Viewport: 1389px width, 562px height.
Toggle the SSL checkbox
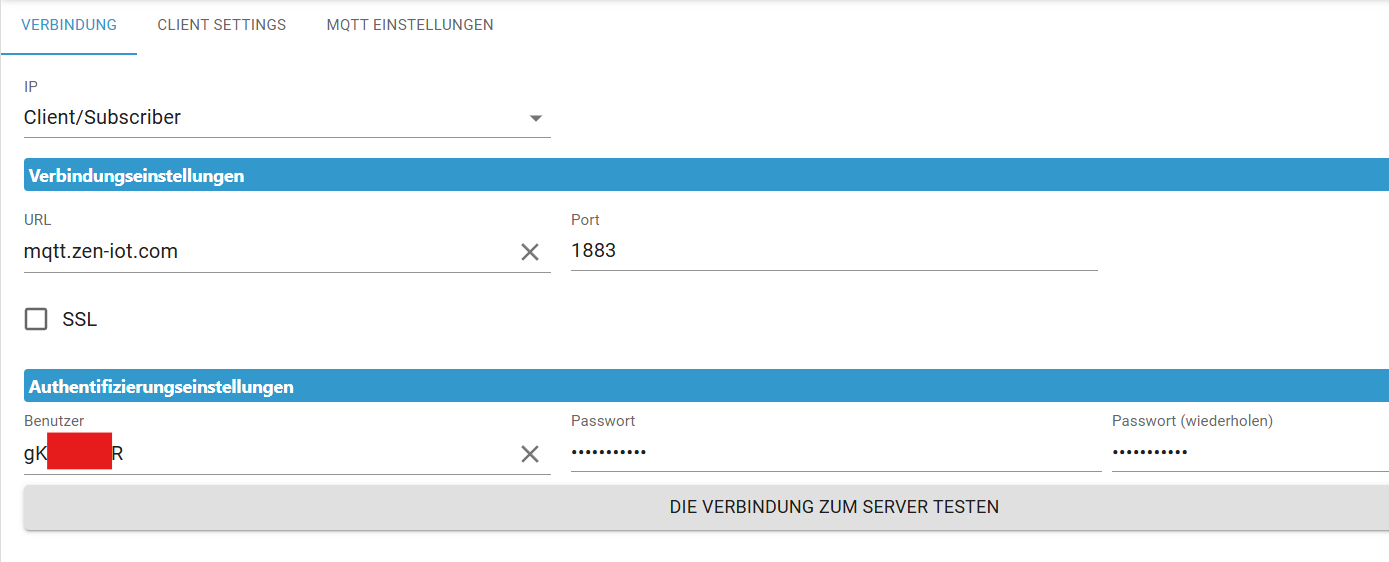pos(36,320)
